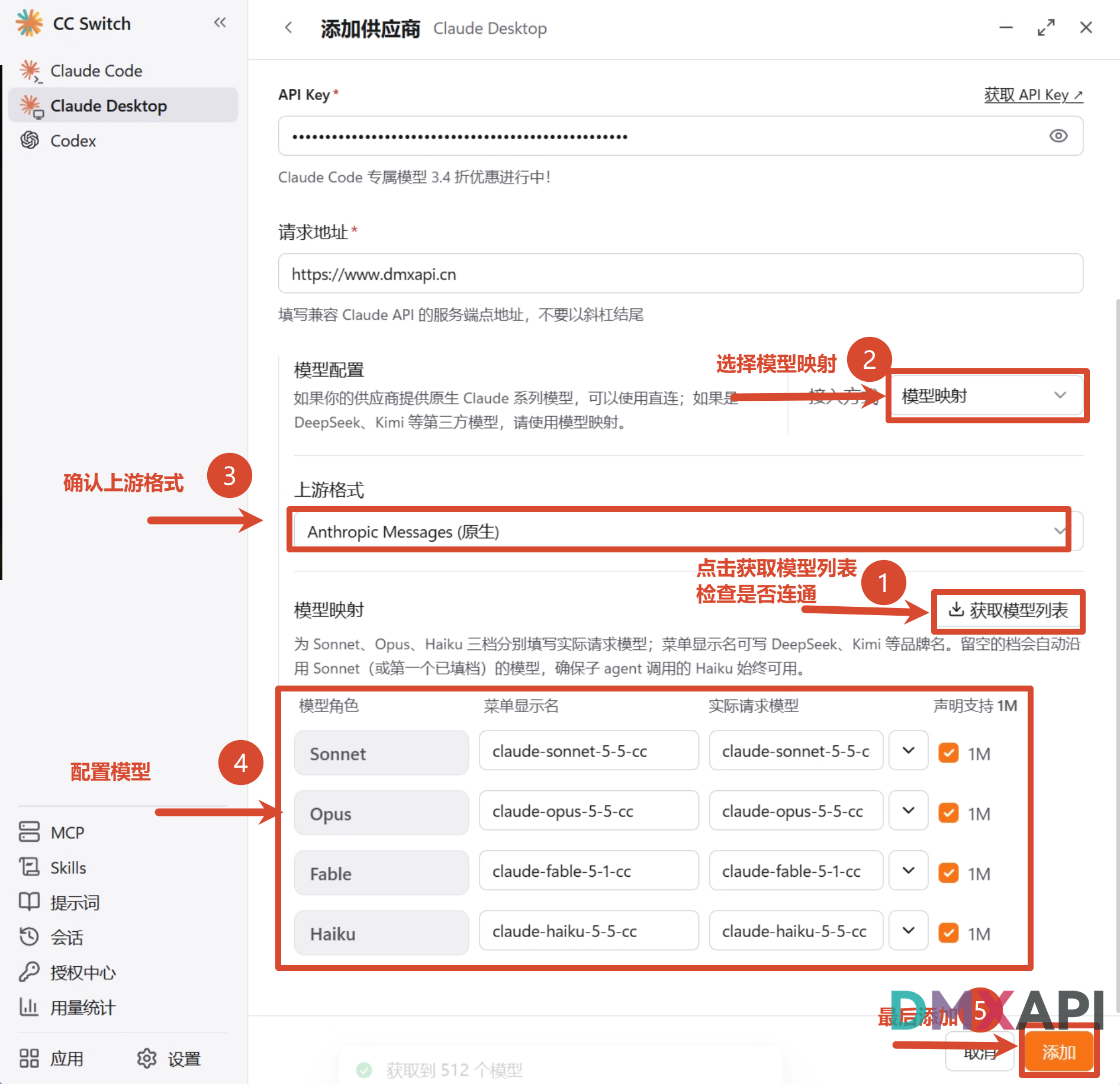
Task: Click the 应用 grid icon
Action: tap(30, 1058)
